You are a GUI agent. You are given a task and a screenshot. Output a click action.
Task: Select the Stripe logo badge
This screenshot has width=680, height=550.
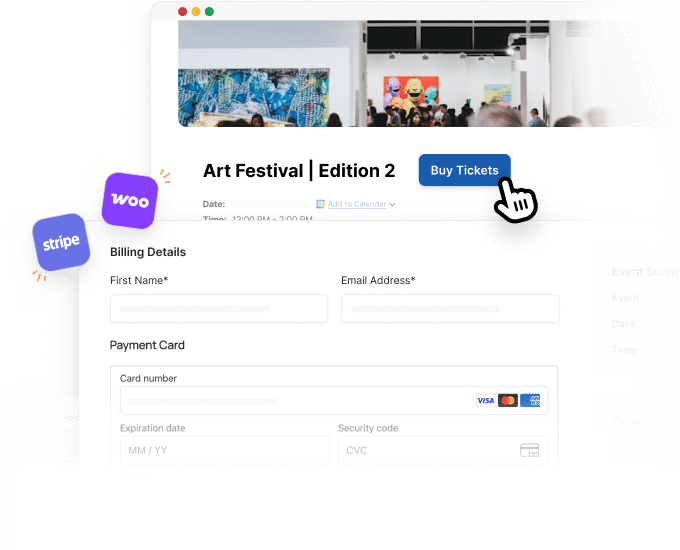coord(61,242)
